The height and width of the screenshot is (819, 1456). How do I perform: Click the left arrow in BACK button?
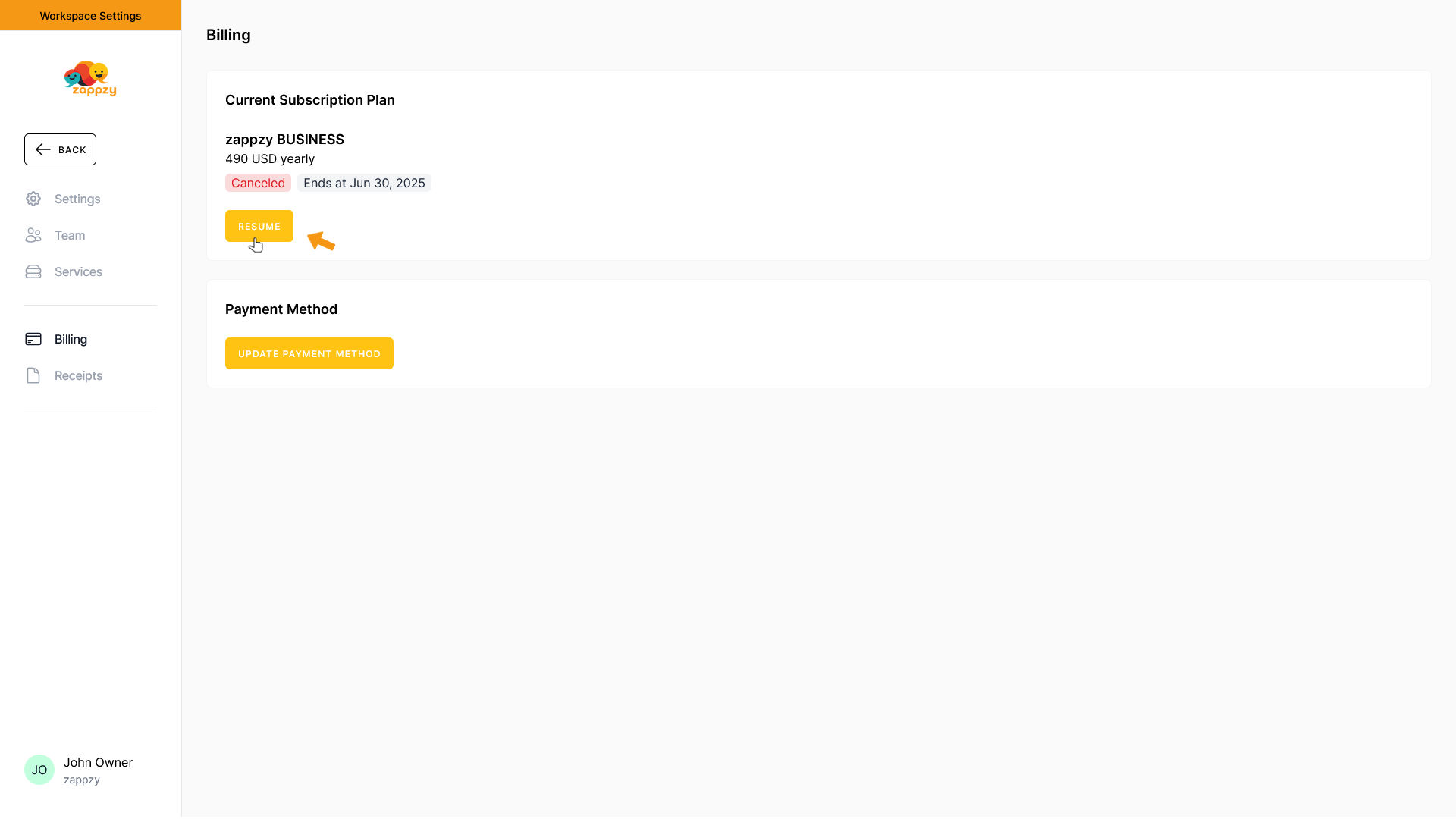click(43, 149)
